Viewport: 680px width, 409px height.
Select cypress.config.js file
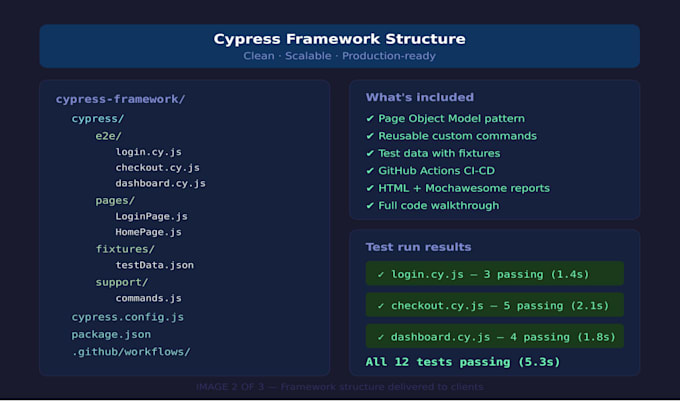pyautogui.click(x=128, y=317)
